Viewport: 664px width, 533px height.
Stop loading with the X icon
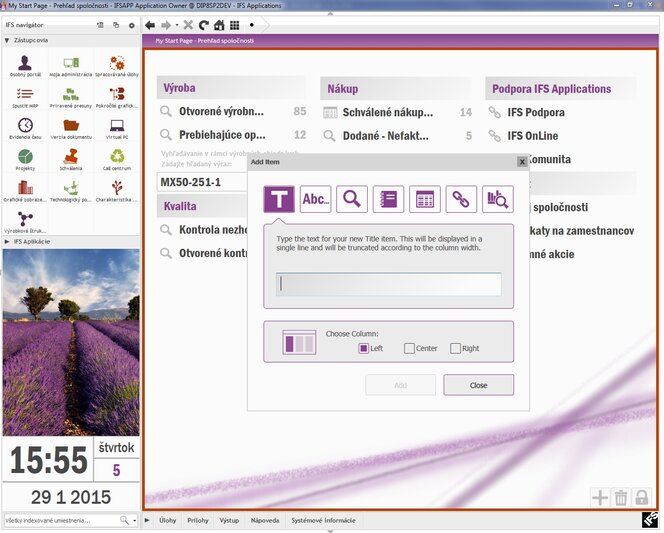(x=188, y=25)
